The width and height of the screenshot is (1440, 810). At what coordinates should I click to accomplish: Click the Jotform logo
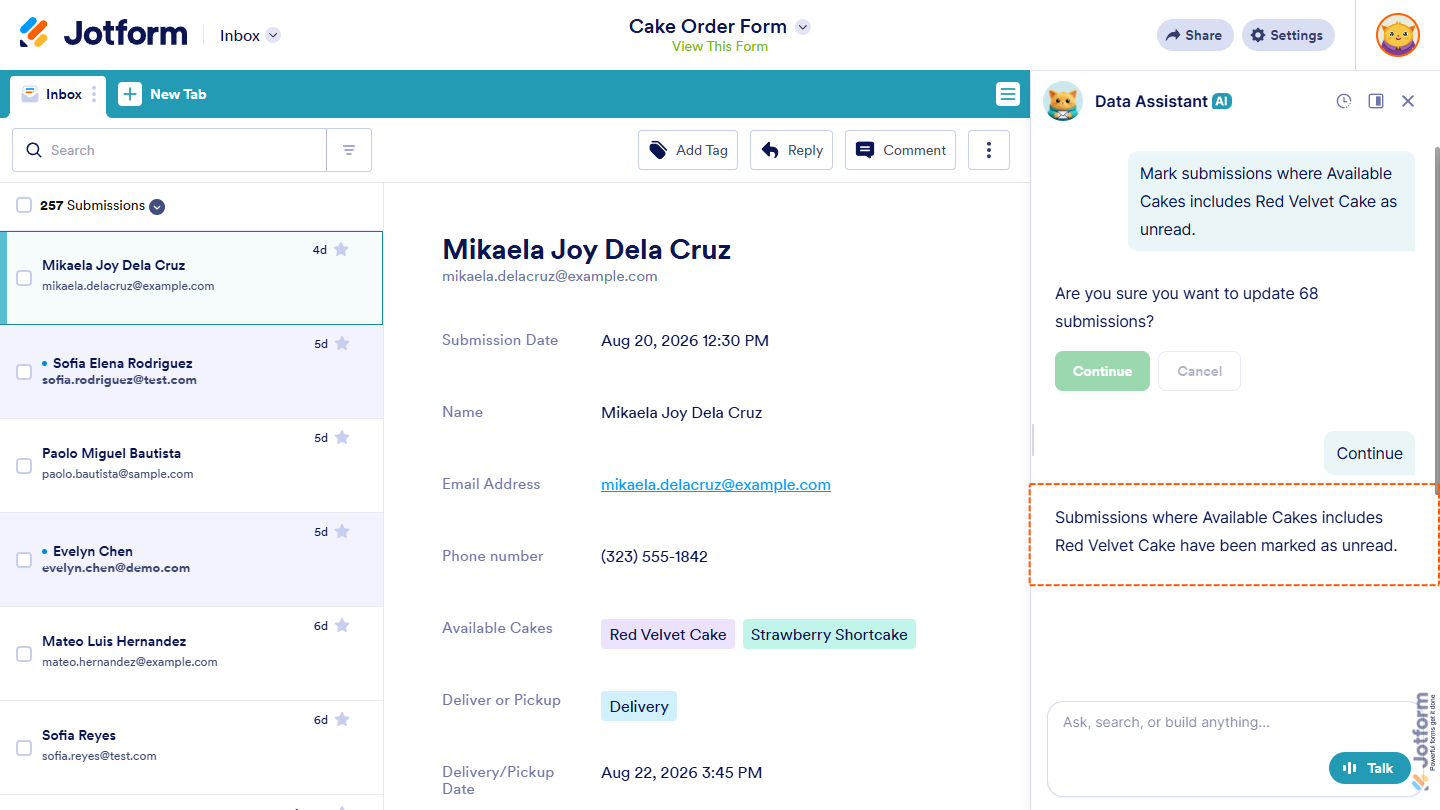pos(103,34)
